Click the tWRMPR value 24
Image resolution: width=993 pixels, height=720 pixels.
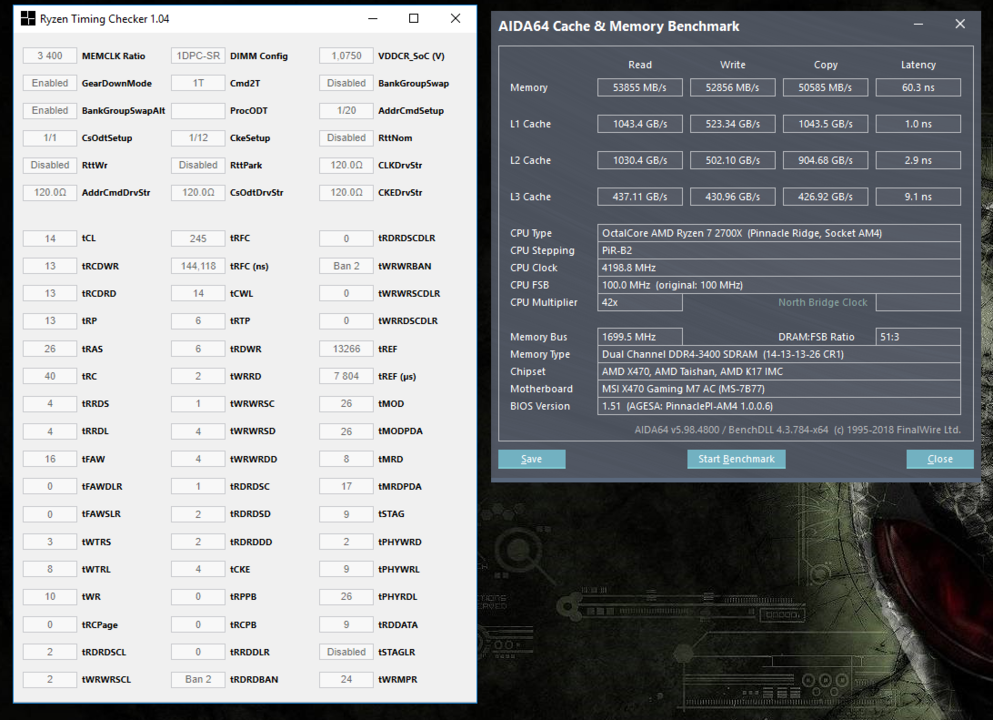click(x=346, y=679)
